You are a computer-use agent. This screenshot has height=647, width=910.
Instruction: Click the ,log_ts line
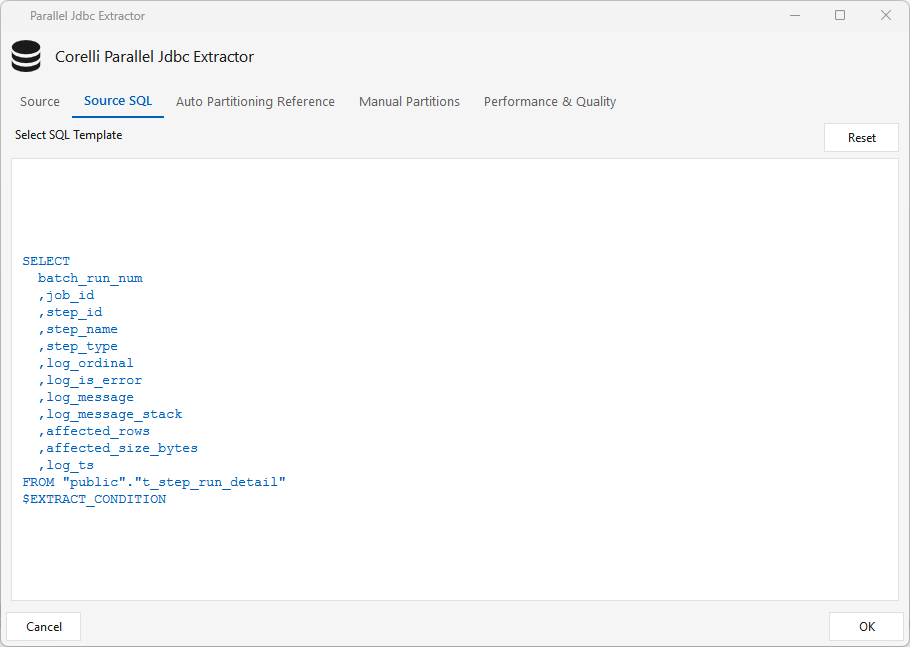click(66, 465)
